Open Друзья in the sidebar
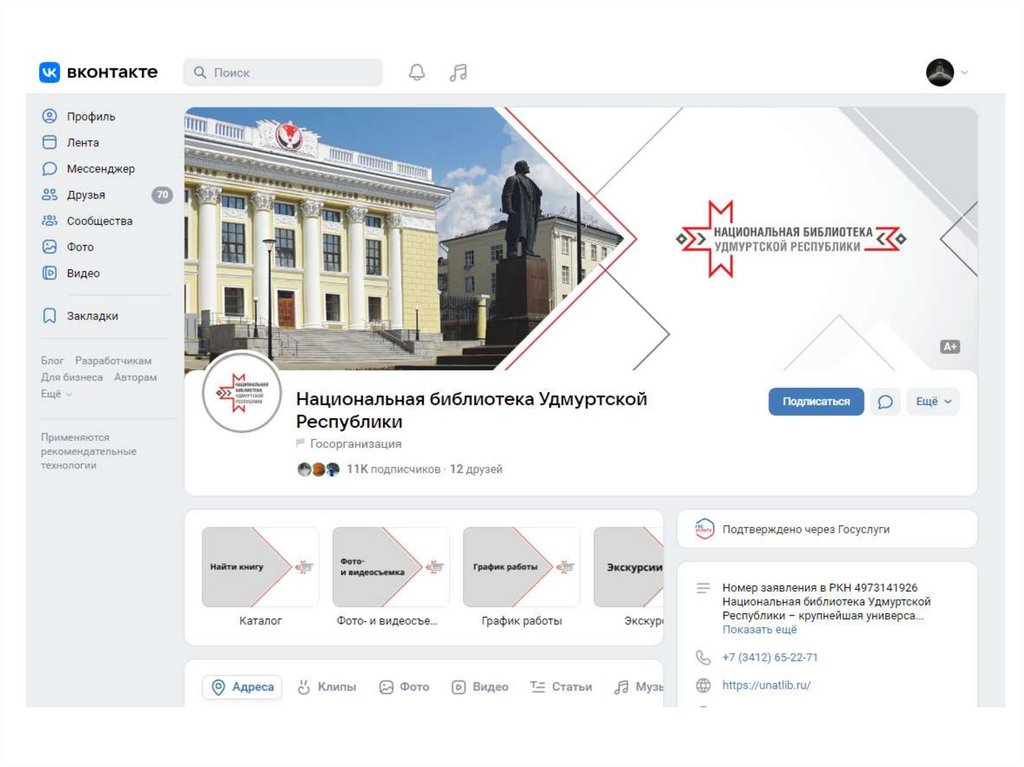Image resolution: width=1024 pixels, height=767 pixels. [x=88, y=195]
